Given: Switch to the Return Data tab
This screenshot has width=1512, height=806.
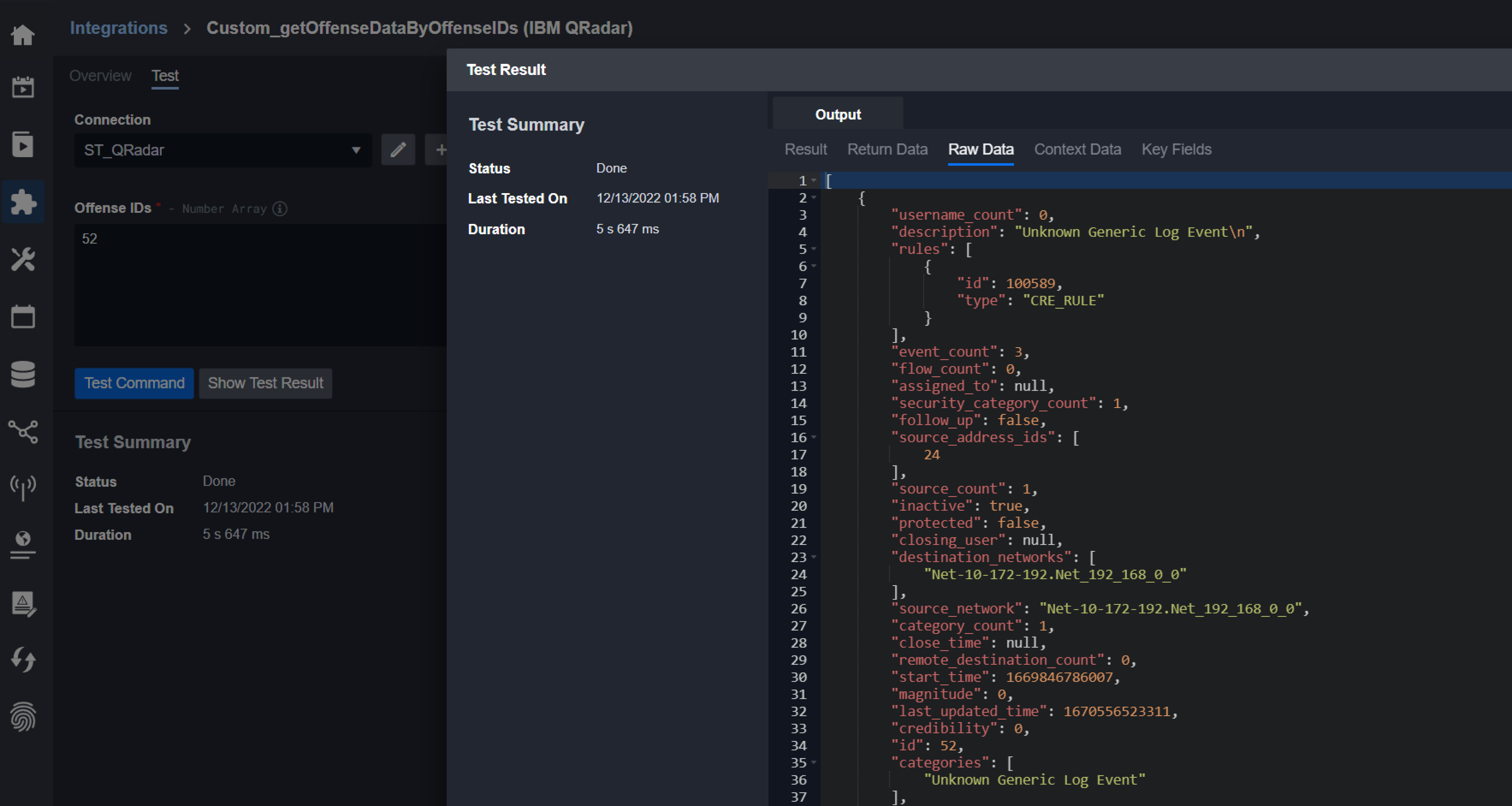Looking at the screenshot, I should point(887,149).
